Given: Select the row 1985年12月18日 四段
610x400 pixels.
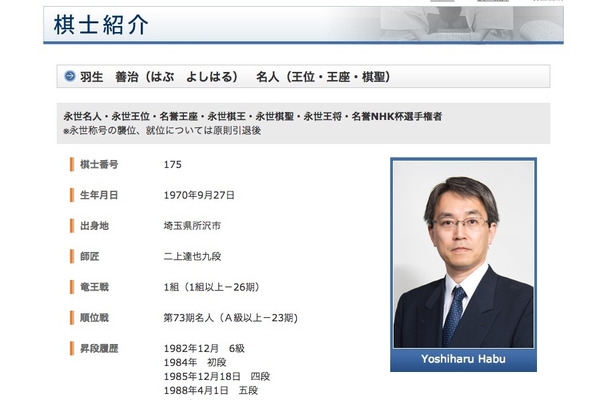Looking at the screenshot, I should coord(217,376).
